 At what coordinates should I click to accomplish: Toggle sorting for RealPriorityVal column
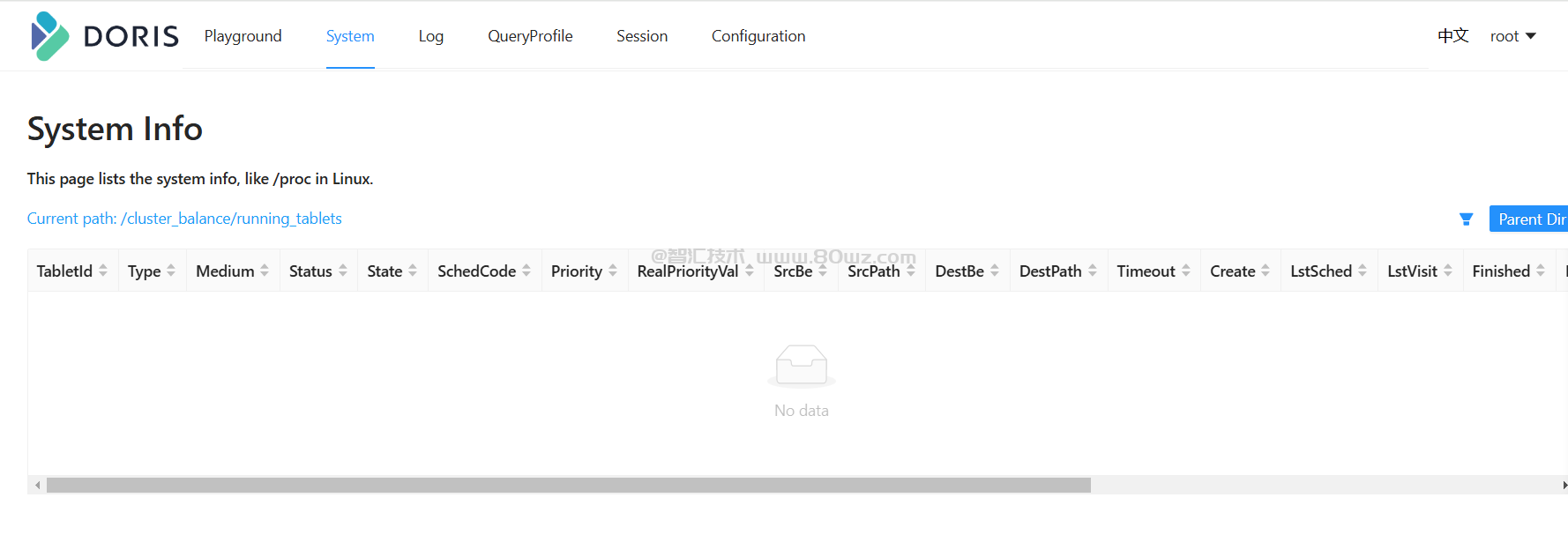coord(750,271)
